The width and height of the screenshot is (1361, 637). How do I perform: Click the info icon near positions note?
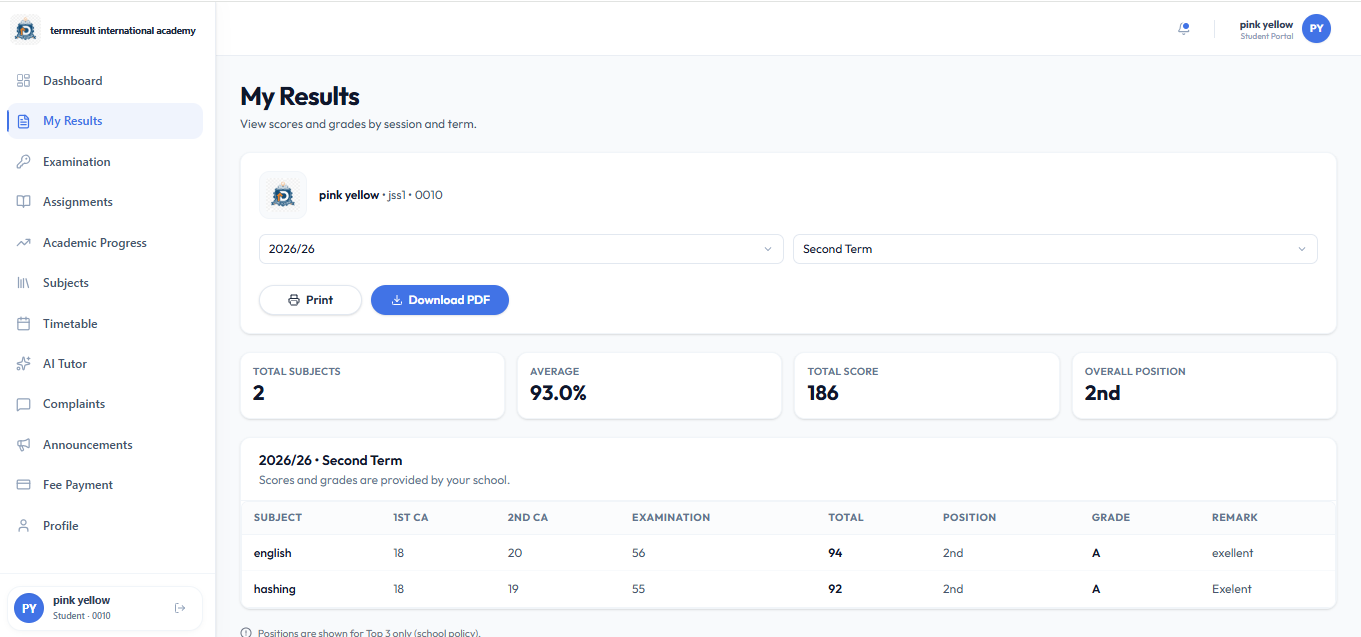point(247,633)
